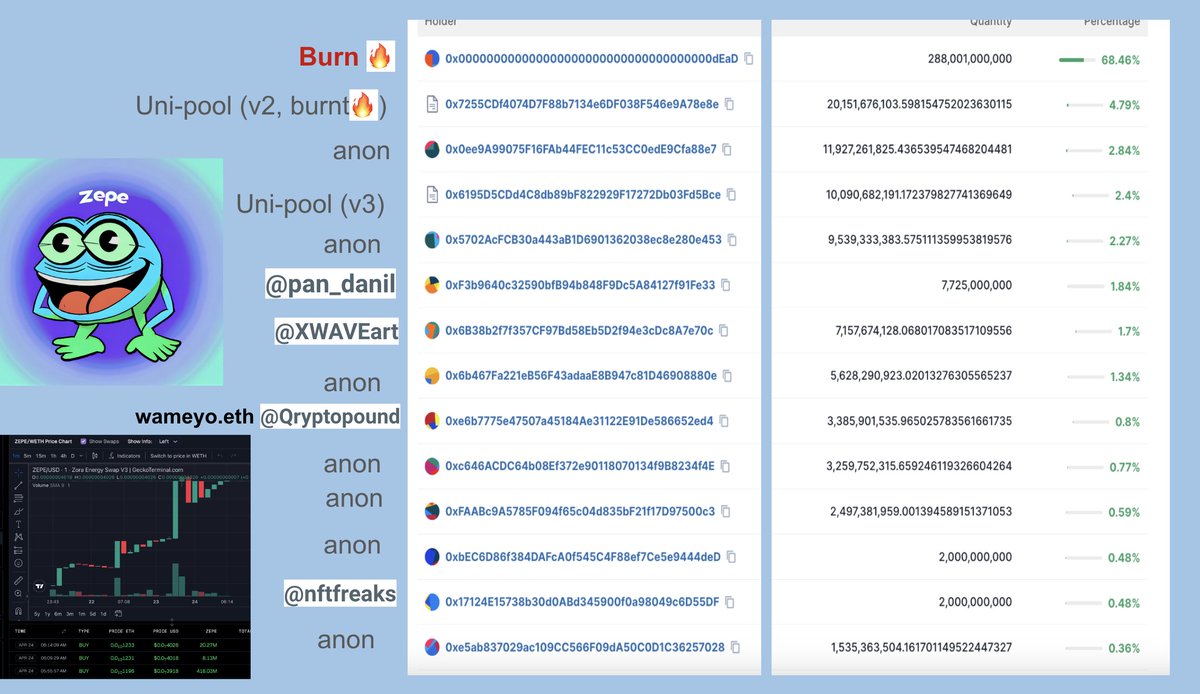Select the trend line tool in chart
This screenshot has height=694, width=1200.
[x=18, y=485]
